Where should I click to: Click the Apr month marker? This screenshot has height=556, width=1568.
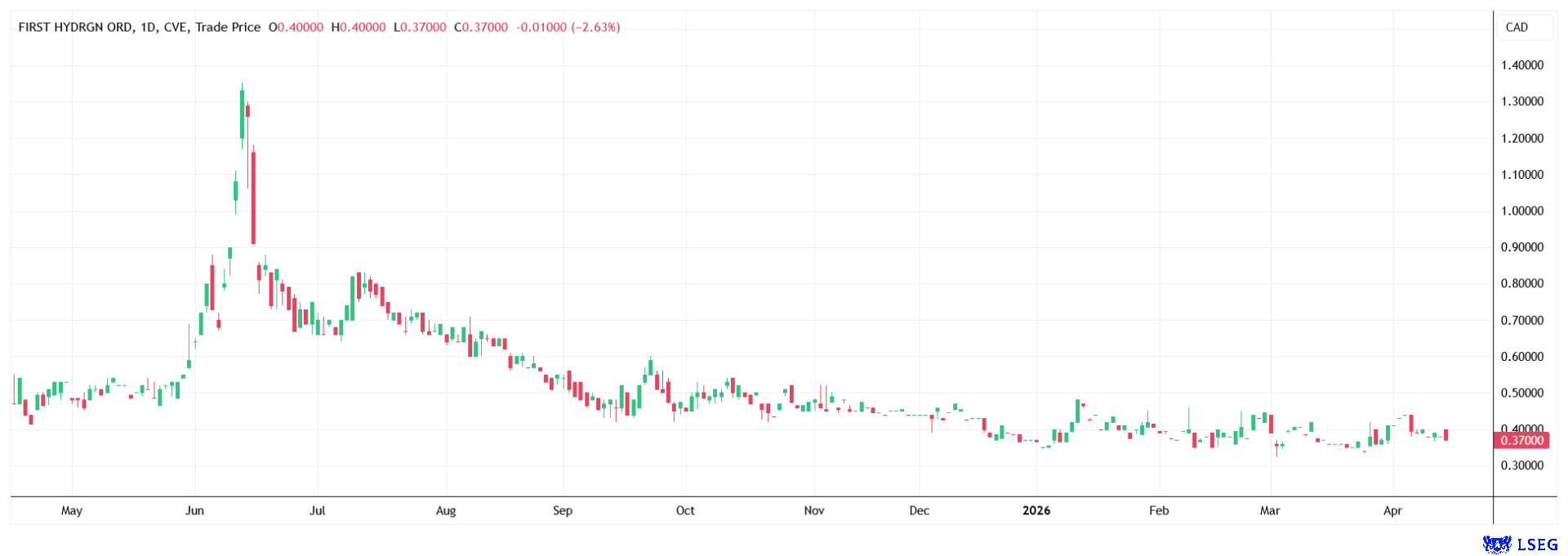pyautogui.click(x=1392, y=510)
